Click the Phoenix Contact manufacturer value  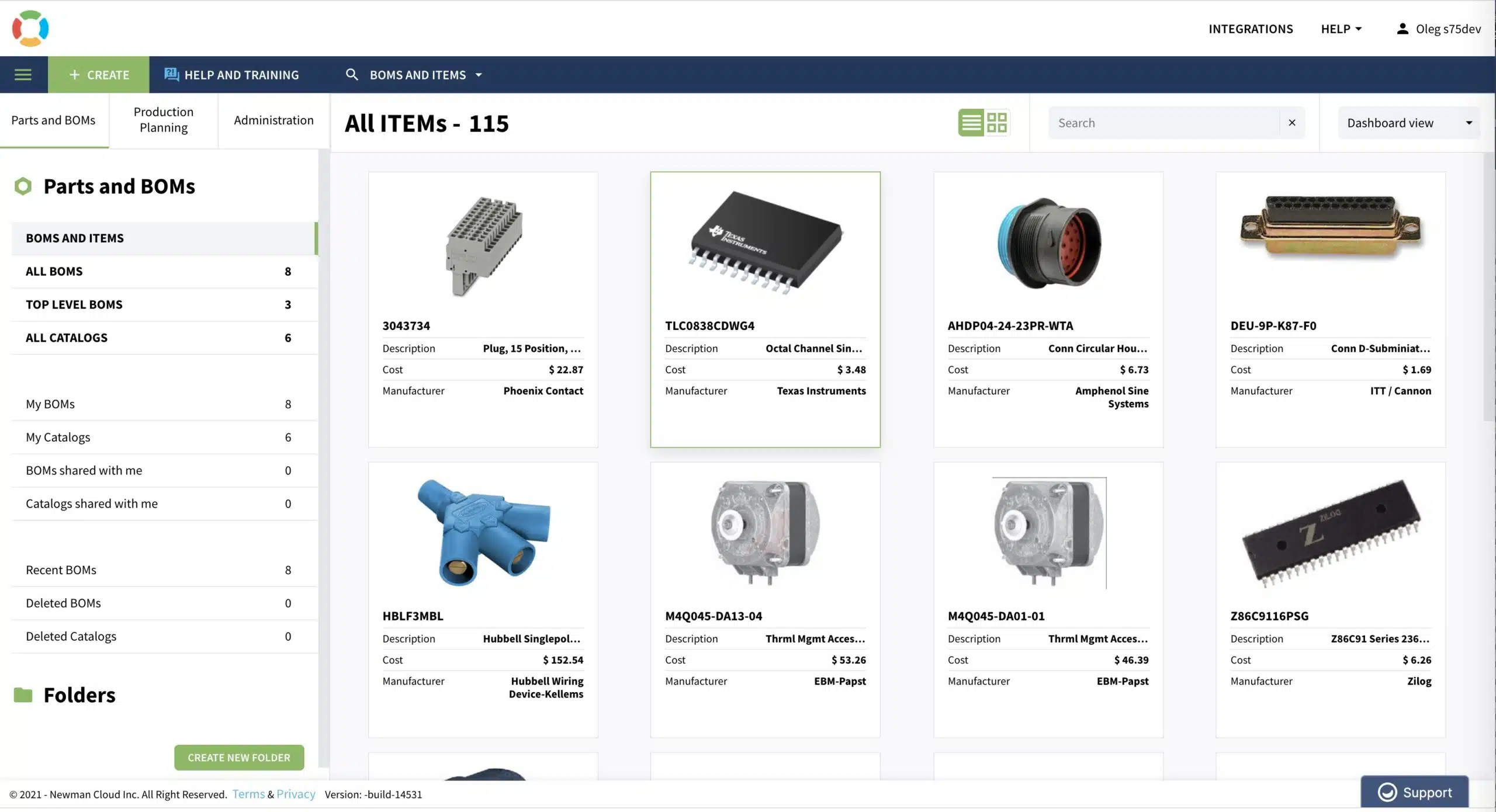click(x=543, y=391)
